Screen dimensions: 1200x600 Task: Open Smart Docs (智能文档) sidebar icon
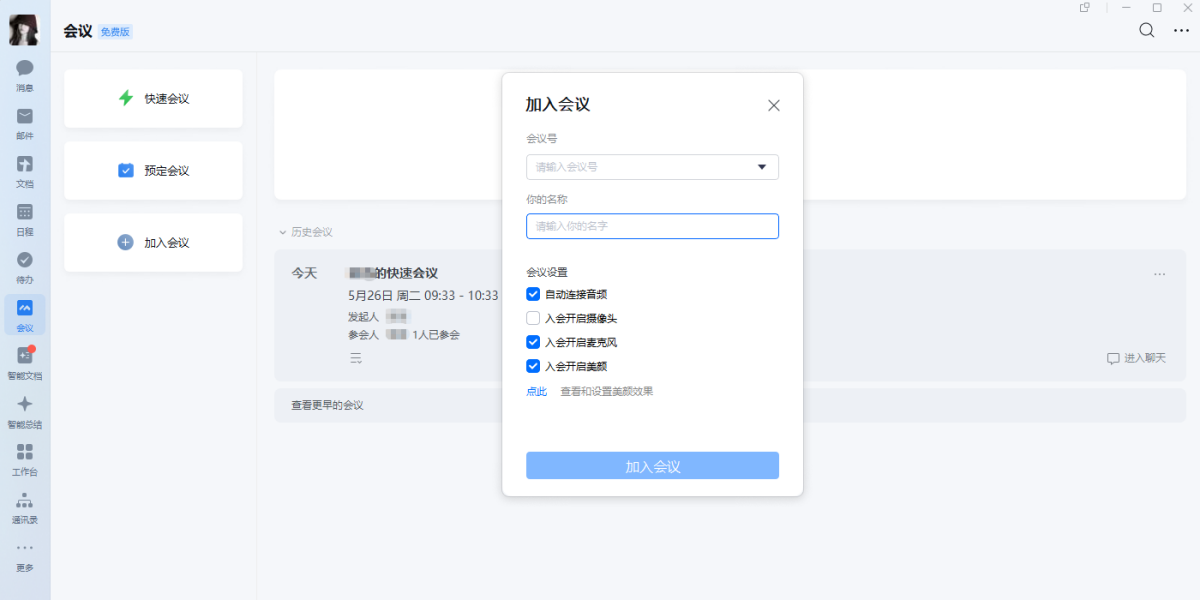[25, 363]
